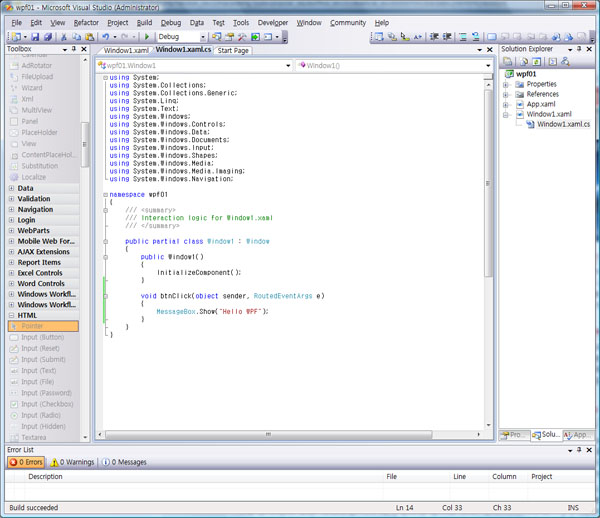Click the code editor vertical scrollbar
The height and width of the screenshot is (518, 600).
488,184
